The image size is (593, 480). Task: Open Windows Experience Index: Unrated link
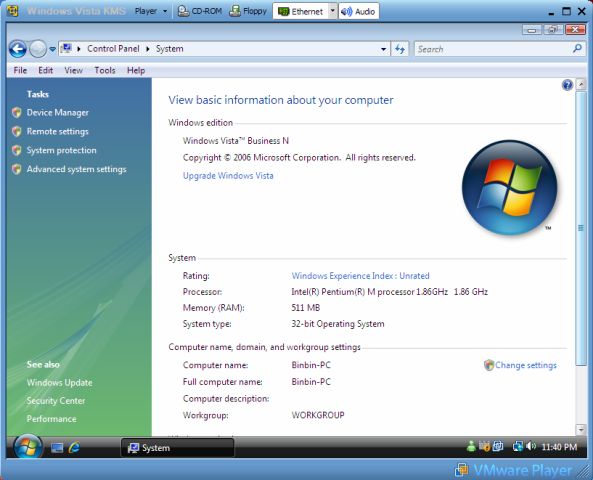360,276
